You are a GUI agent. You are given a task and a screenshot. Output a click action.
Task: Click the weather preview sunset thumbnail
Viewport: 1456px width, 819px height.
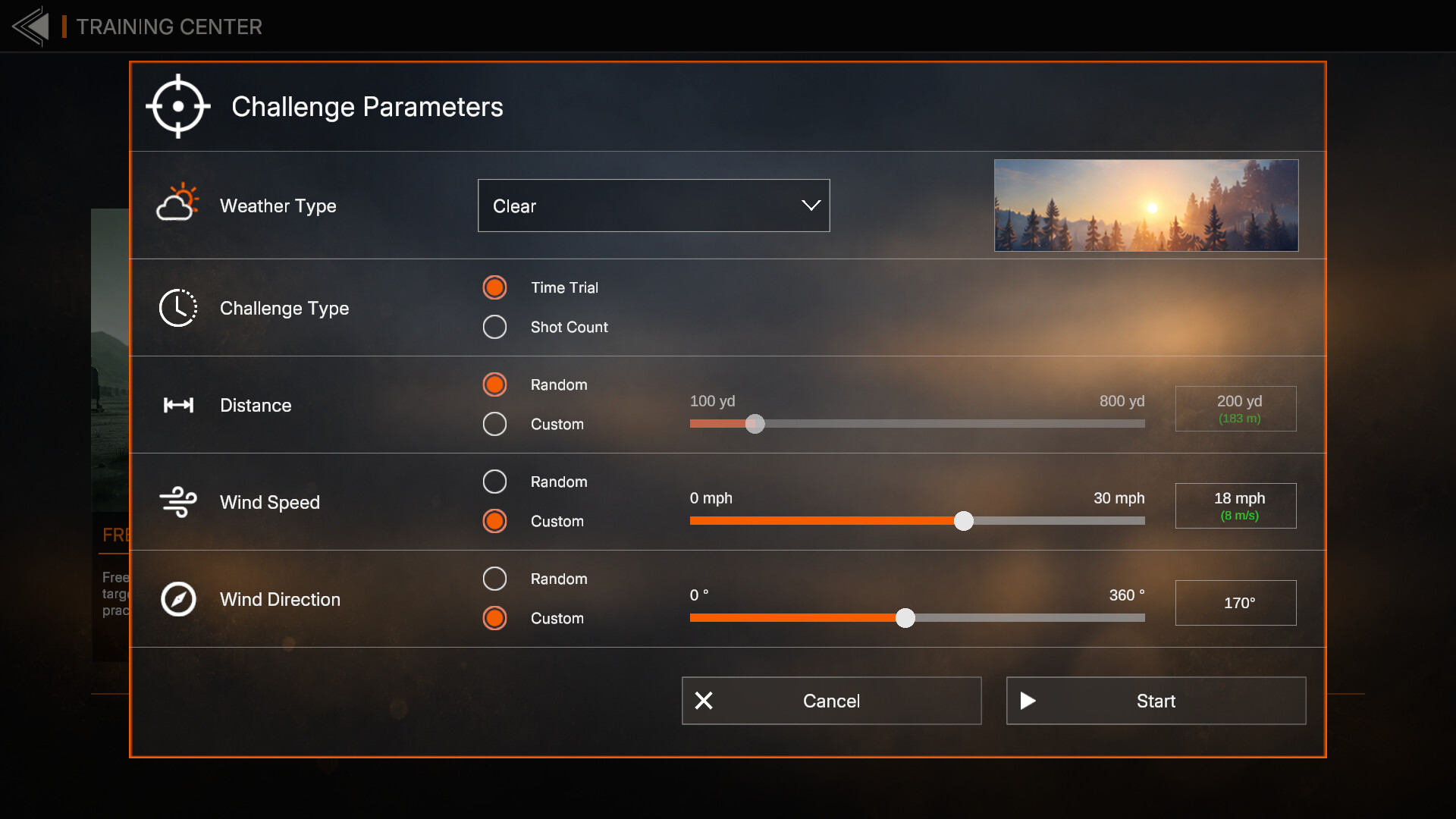tap(1146, 206)
